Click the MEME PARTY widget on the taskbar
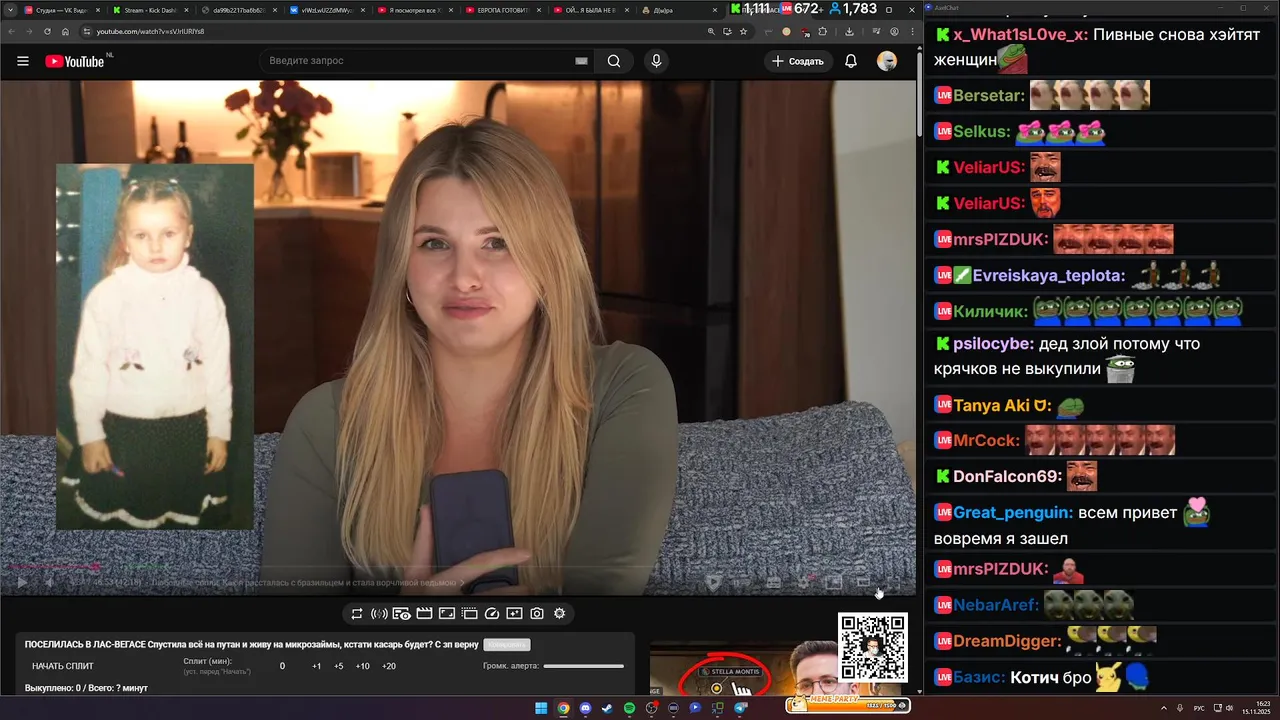The height and width of the screenshot is (720, 1280). pyautogui.click(x=847, y=705)
